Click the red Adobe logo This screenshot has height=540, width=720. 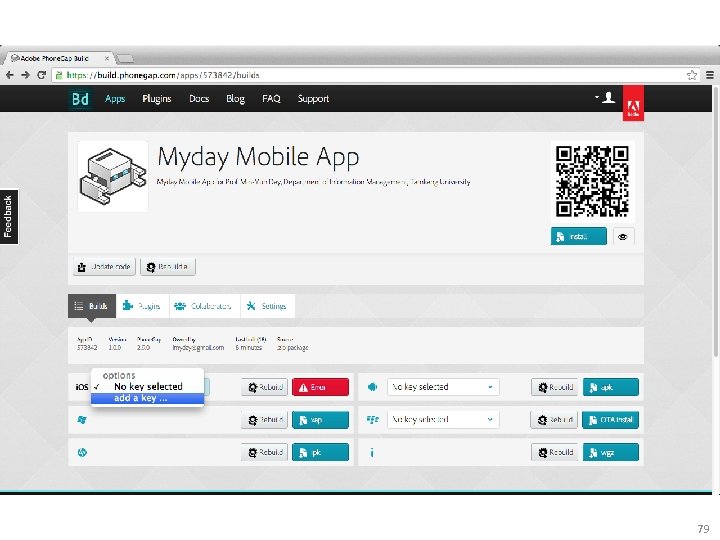click(633, 103)
